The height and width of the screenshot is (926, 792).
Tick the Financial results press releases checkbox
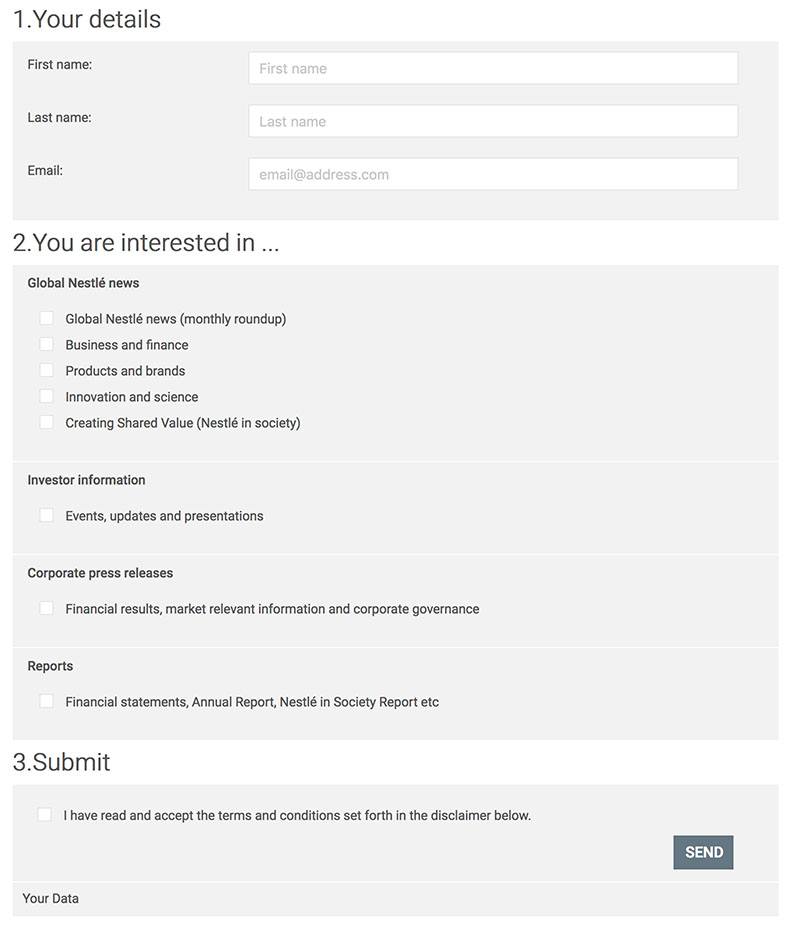point(47,608)
